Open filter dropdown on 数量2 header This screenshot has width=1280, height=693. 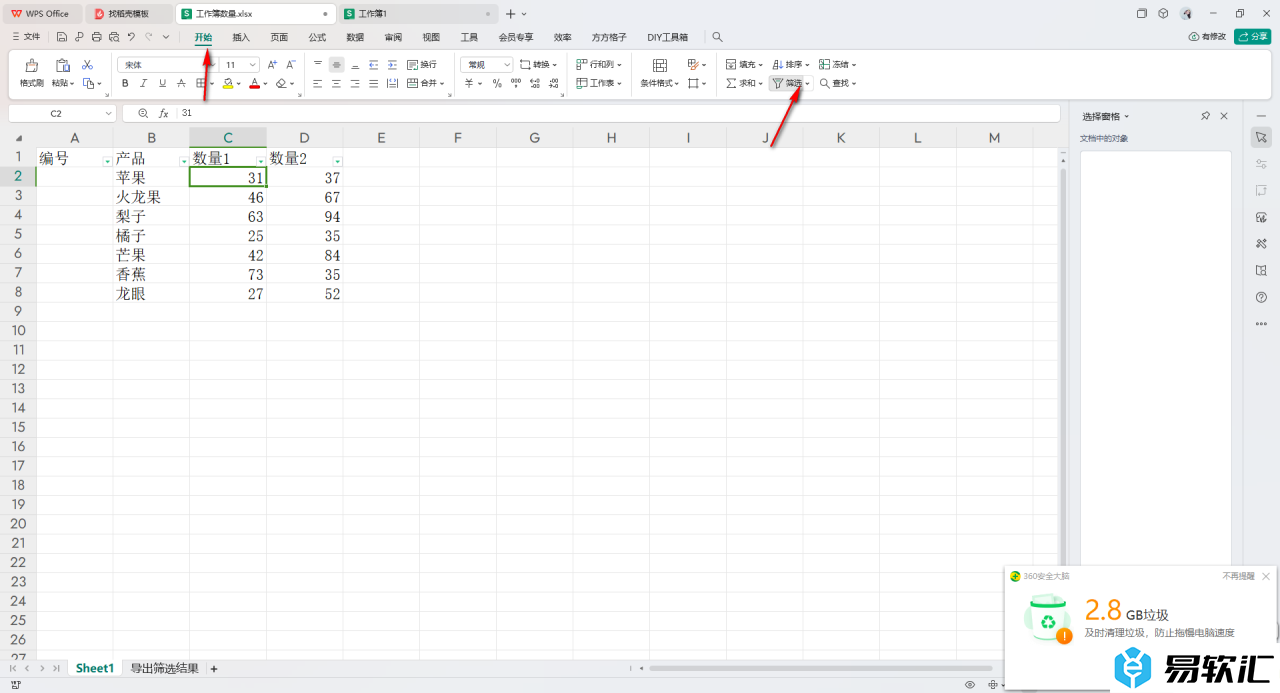pos(337,161)
